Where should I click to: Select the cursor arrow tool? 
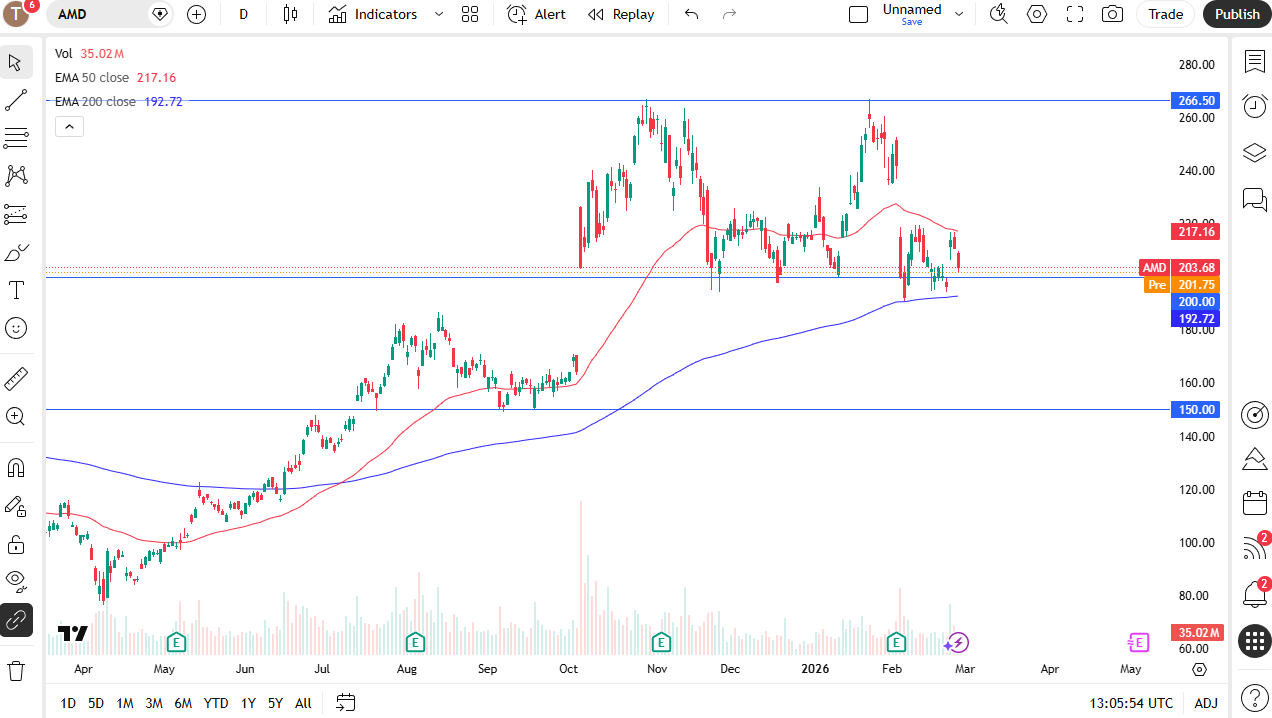pyautogui.click(x=16, y=63)
